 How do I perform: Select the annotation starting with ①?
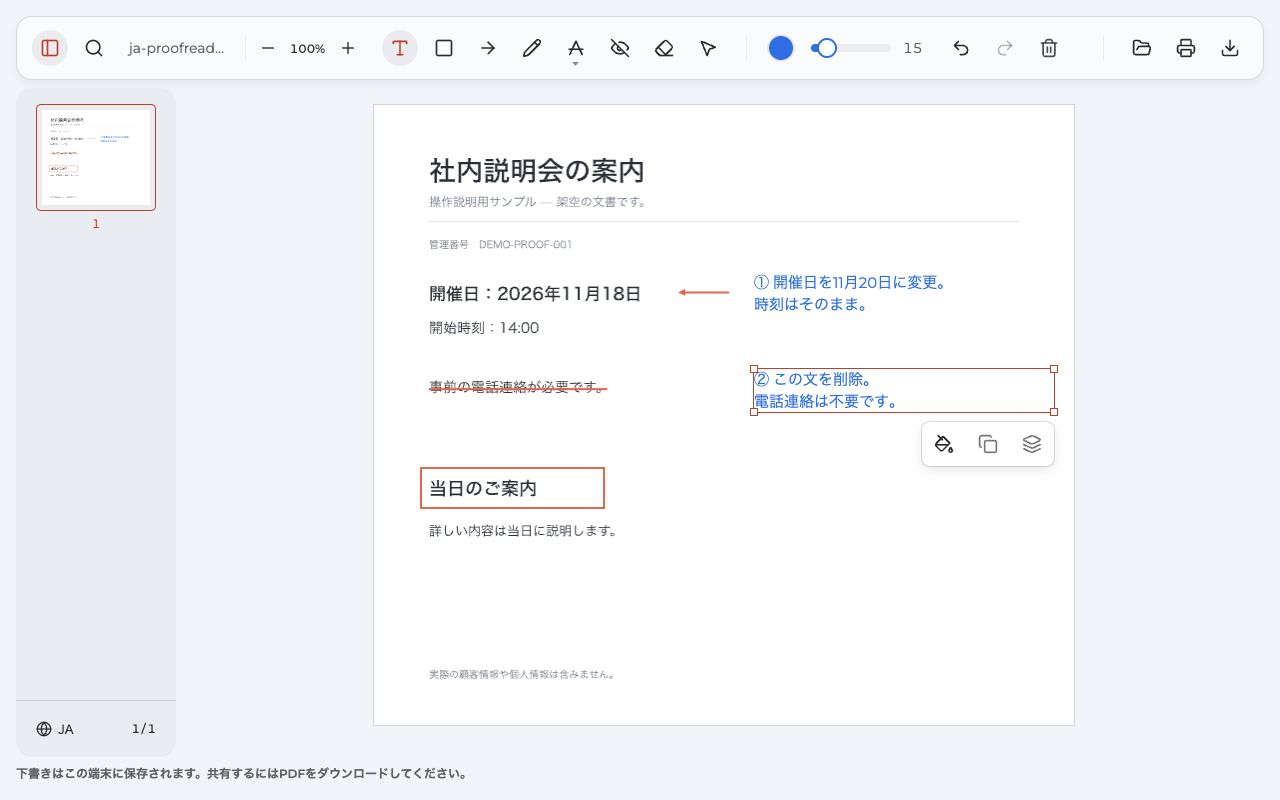[x=850, y=293]
